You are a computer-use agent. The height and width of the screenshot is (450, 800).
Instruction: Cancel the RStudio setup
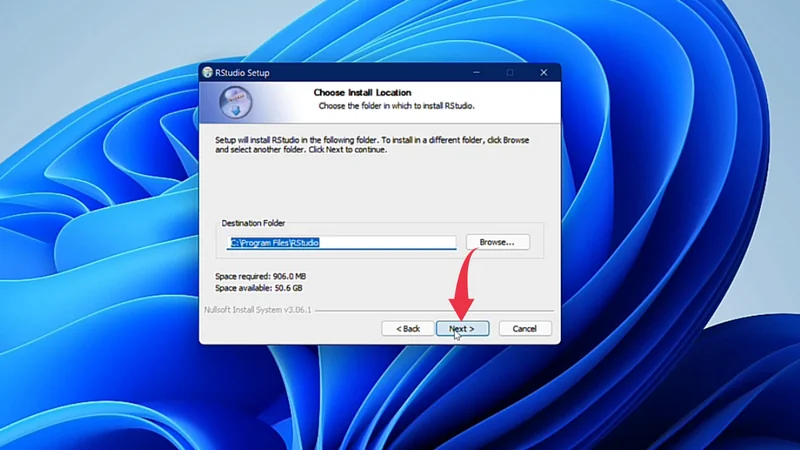pos(524,328)
